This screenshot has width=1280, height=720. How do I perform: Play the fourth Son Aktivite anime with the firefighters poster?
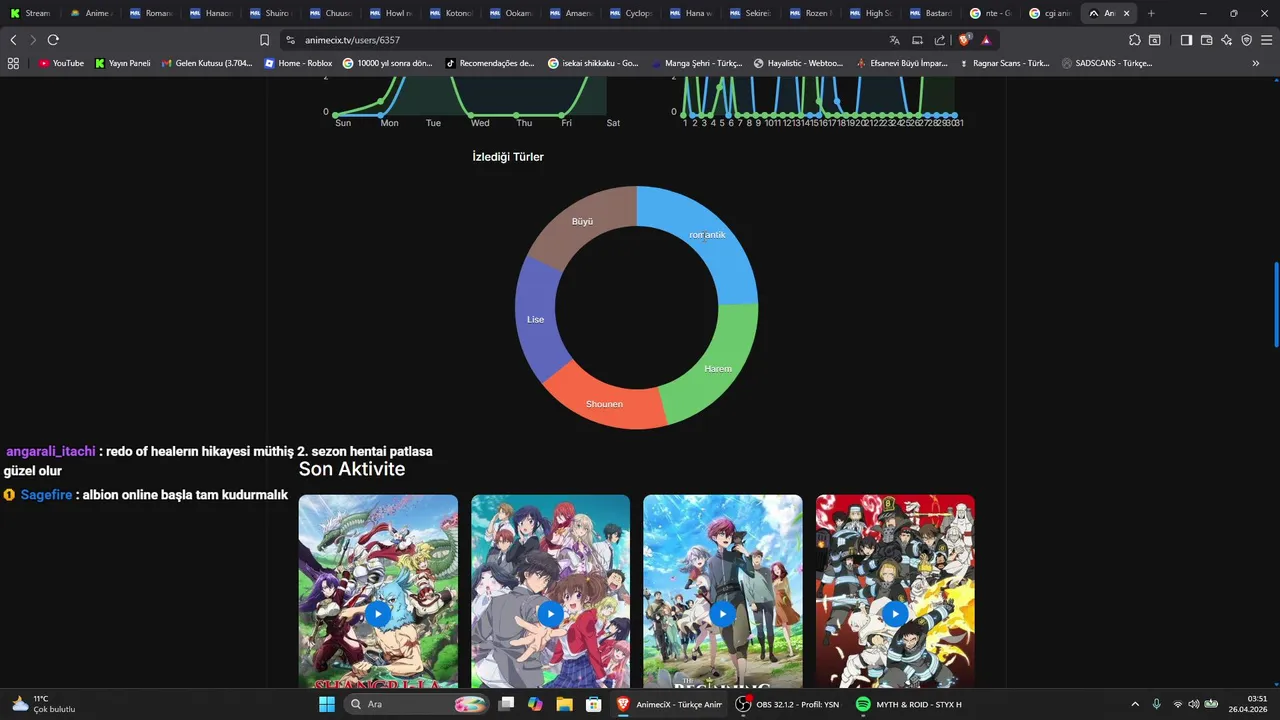tap(895, 614)
